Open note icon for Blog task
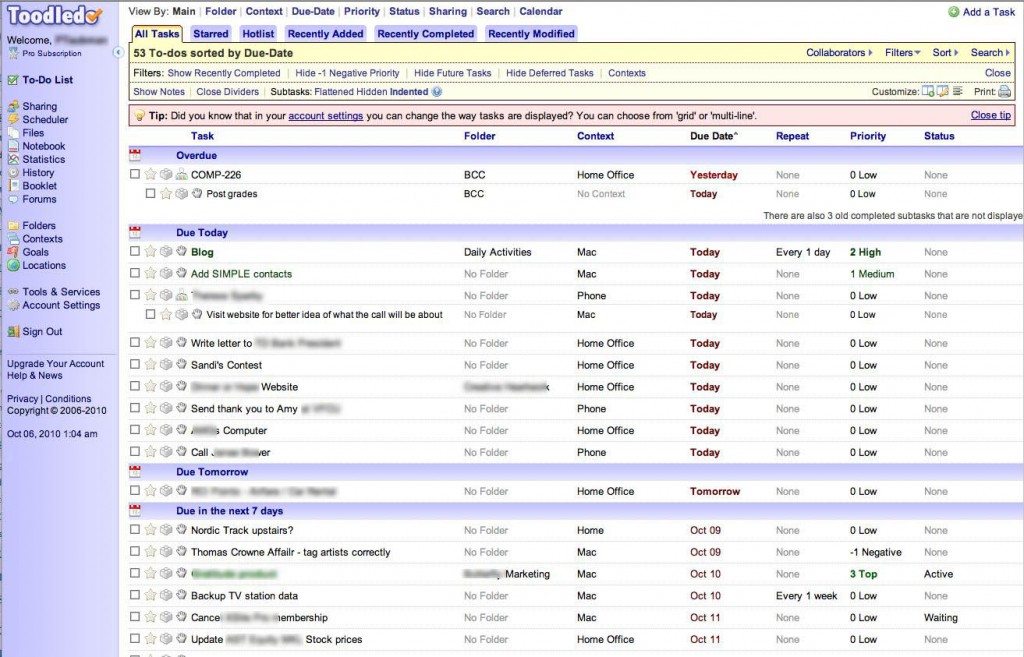This screenshot has height=657, width=1024. coord(166,251)
